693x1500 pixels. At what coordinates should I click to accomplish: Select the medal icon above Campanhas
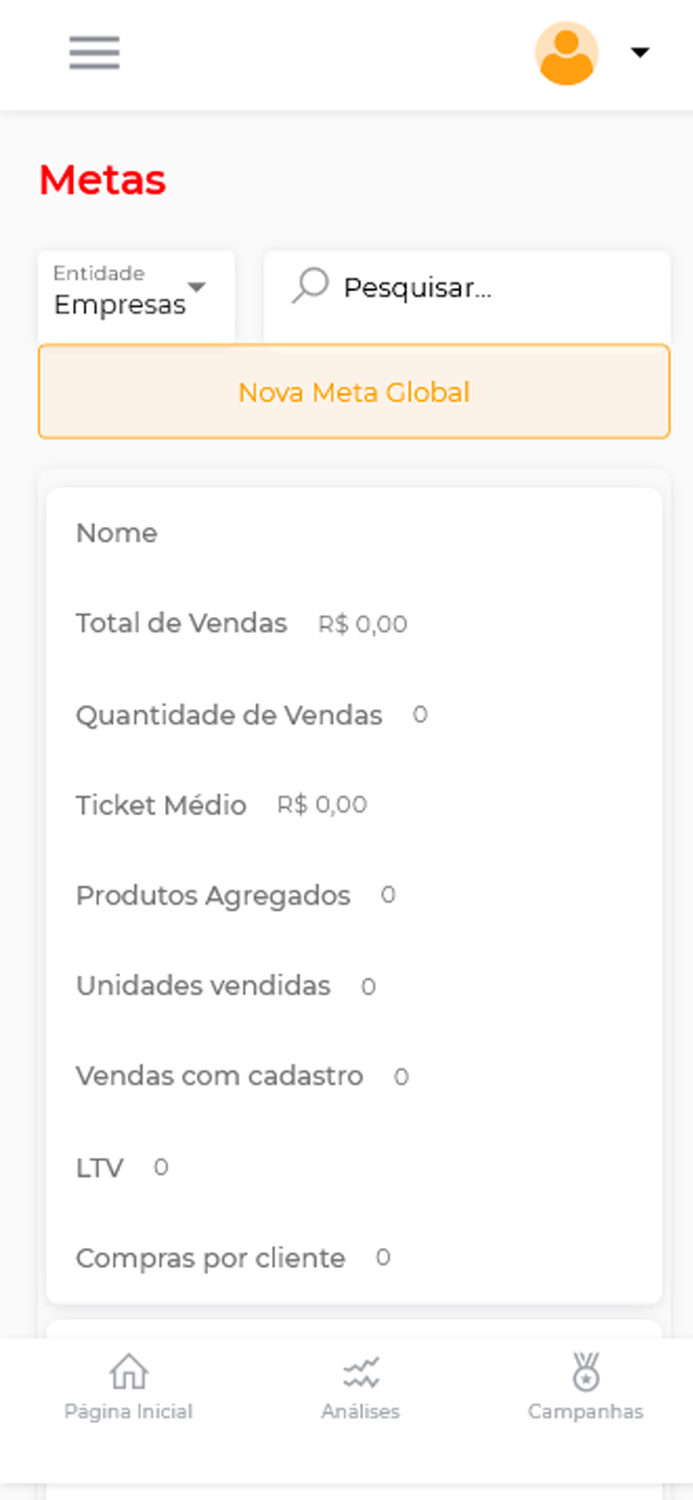[x=586, y=1370]
